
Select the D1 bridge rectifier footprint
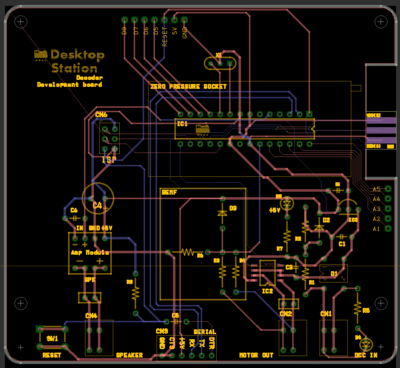333,273
